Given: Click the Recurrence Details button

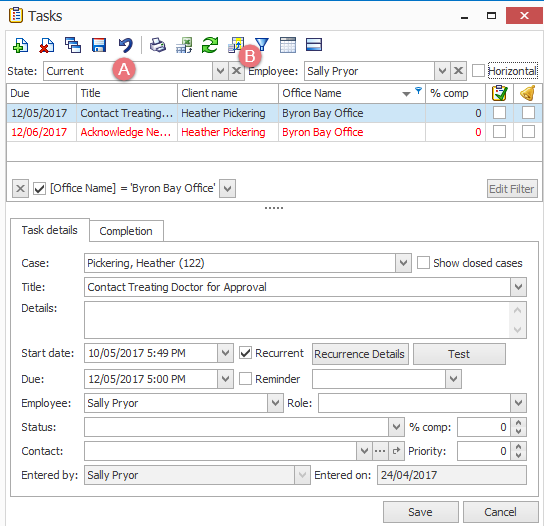Looking at the screenshot, I should [x=360, y=354].
